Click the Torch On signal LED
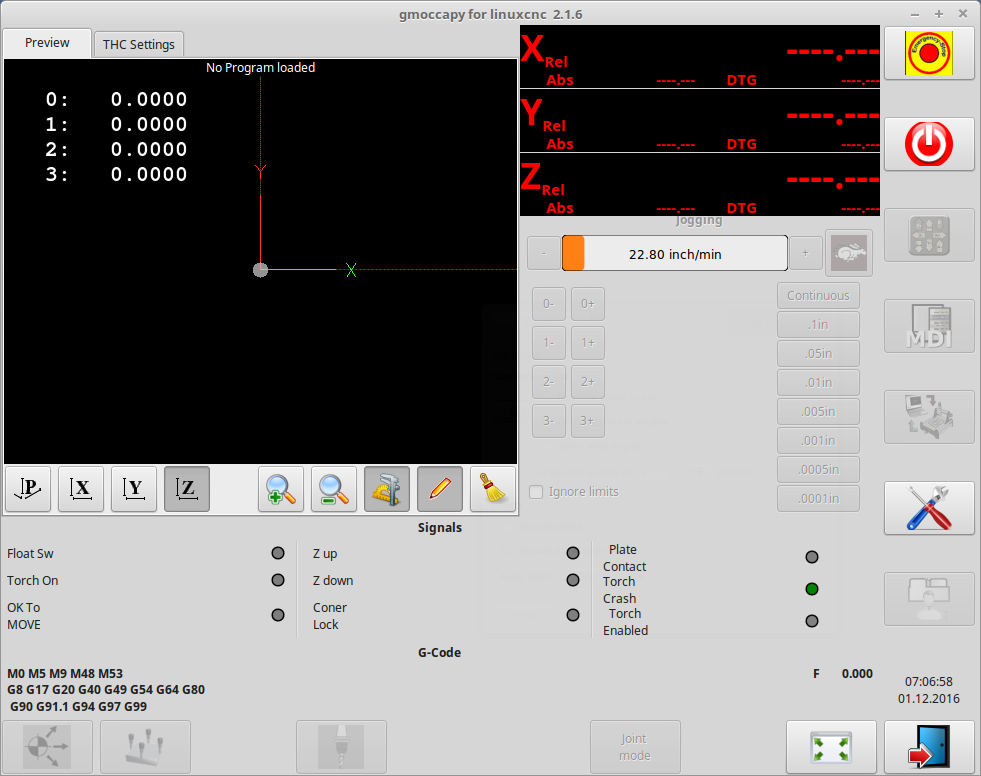 pyautogui.click(x=278, y=580)
